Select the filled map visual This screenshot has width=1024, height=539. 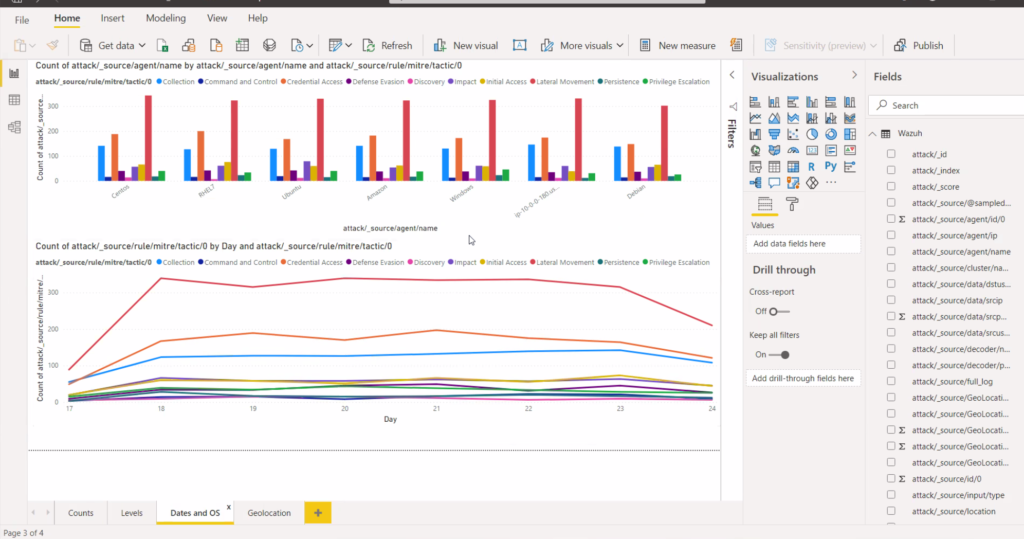pyautogui.click(x=774, y=150)
